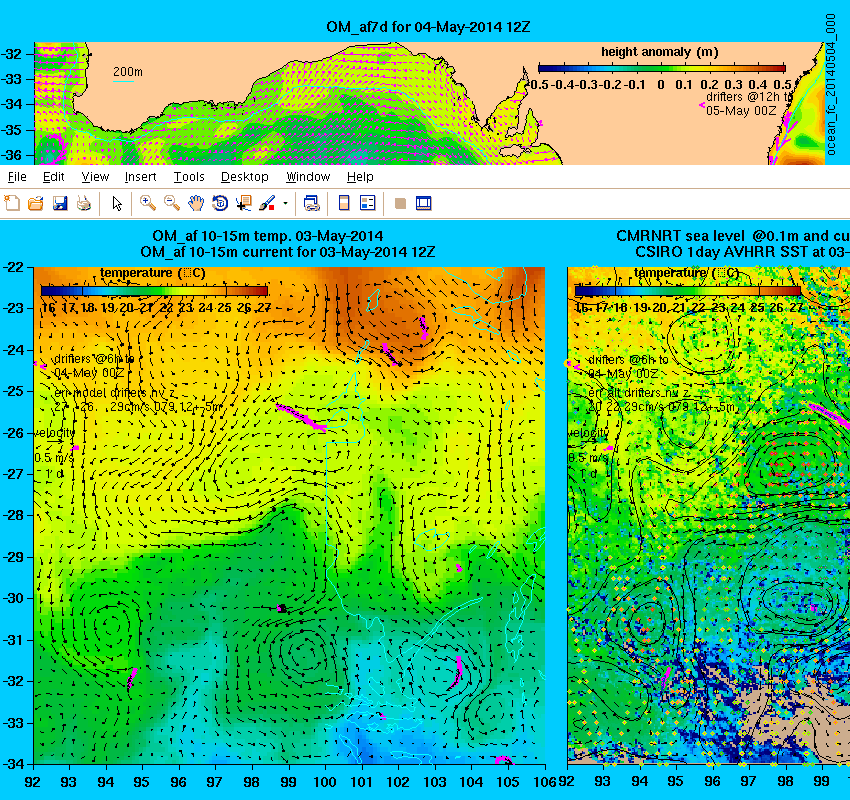Insert a colorbar via toolbar icon

(x=344, y=203)
